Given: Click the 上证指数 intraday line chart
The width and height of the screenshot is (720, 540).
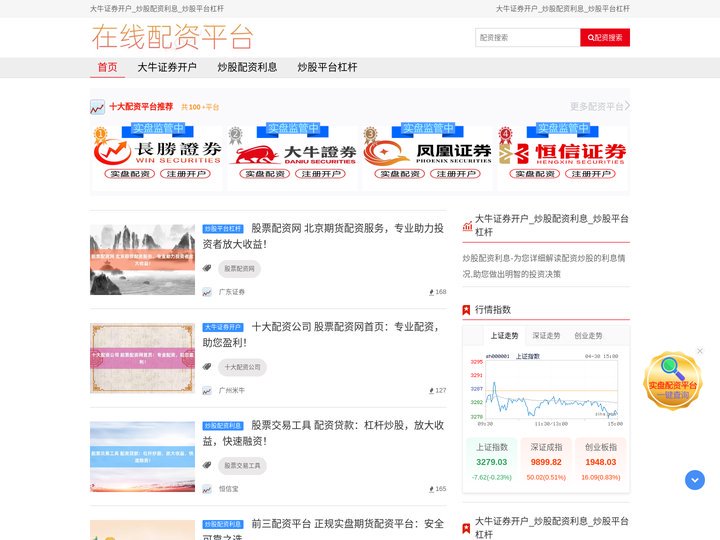Looking at the screenshot, I should coord(546,390).
